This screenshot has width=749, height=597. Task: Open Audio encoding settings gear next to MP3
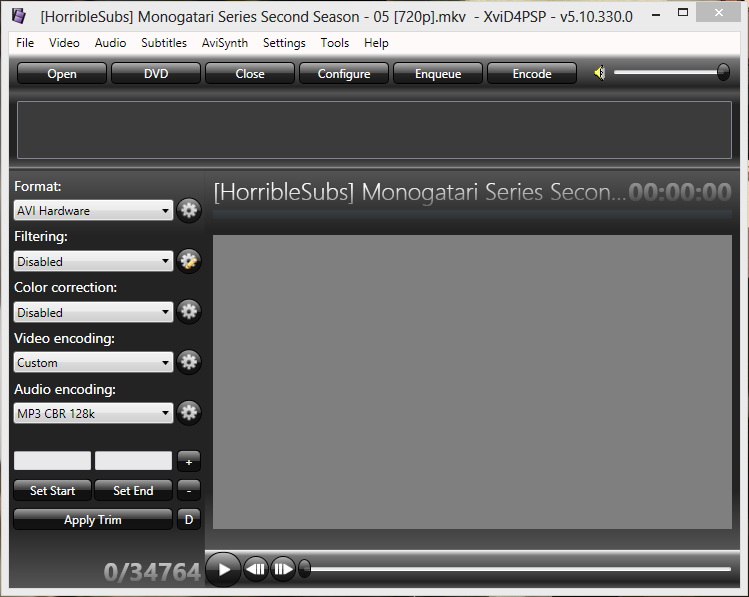click(189, 413)
